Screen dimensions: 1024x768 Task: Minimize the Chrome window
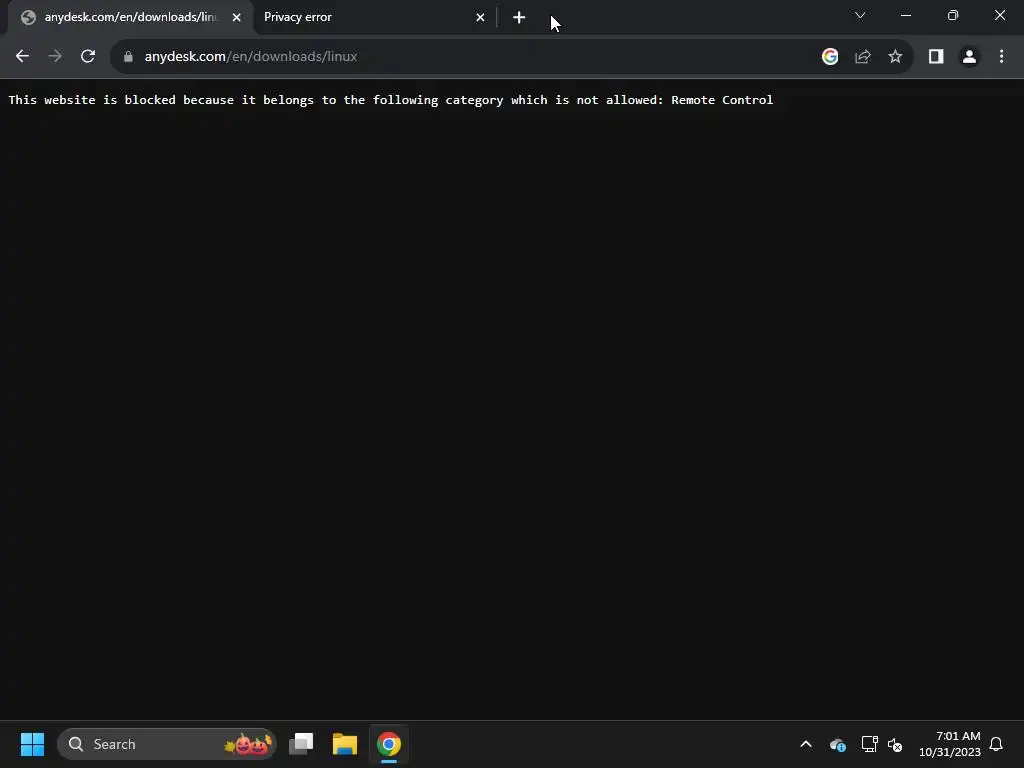(906, 15)
